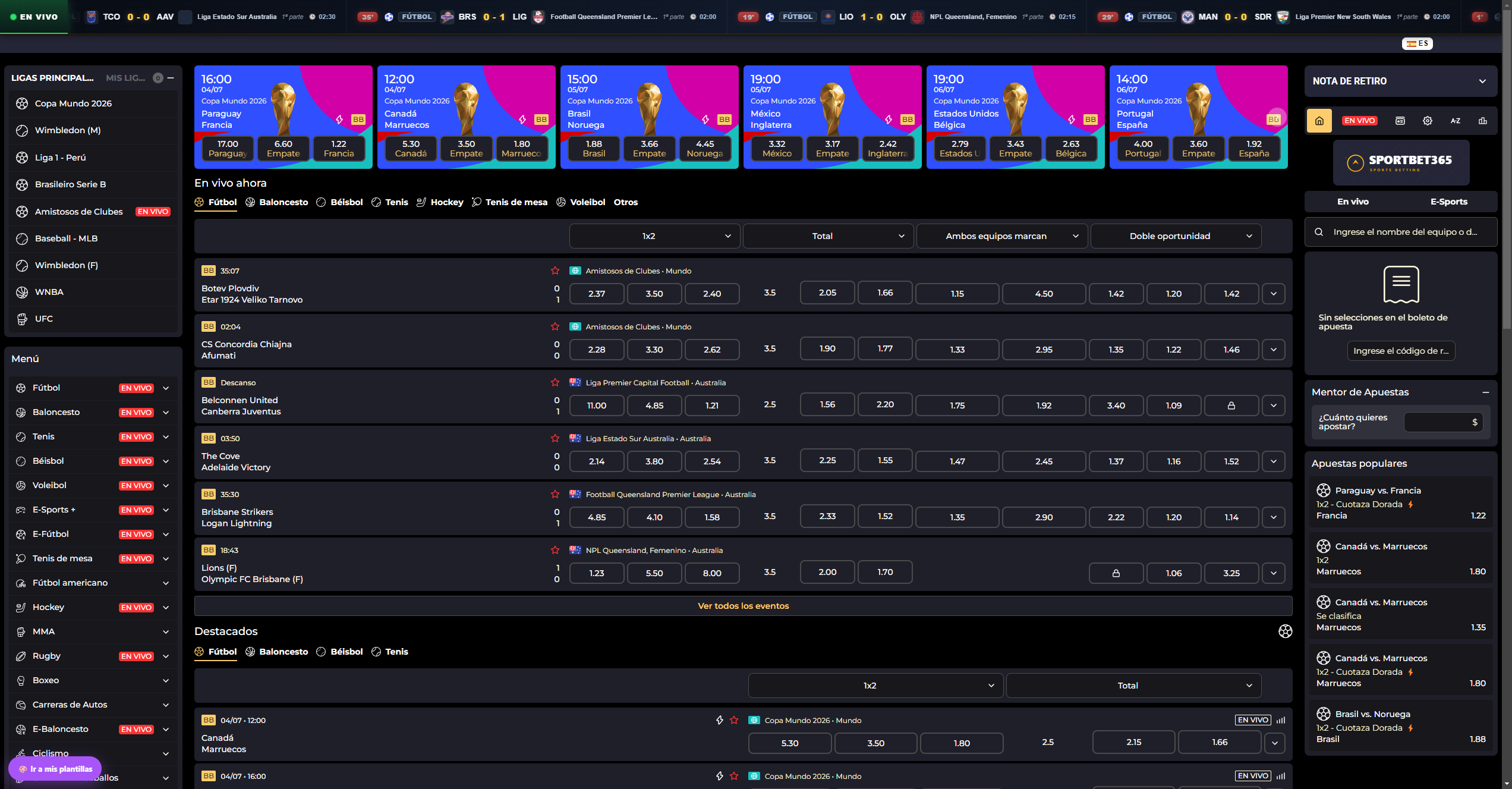Open live ticker match BRS 0 - 1 LIG
Image resolution: width=1512 pixels, height=789 pixels.
536,17
